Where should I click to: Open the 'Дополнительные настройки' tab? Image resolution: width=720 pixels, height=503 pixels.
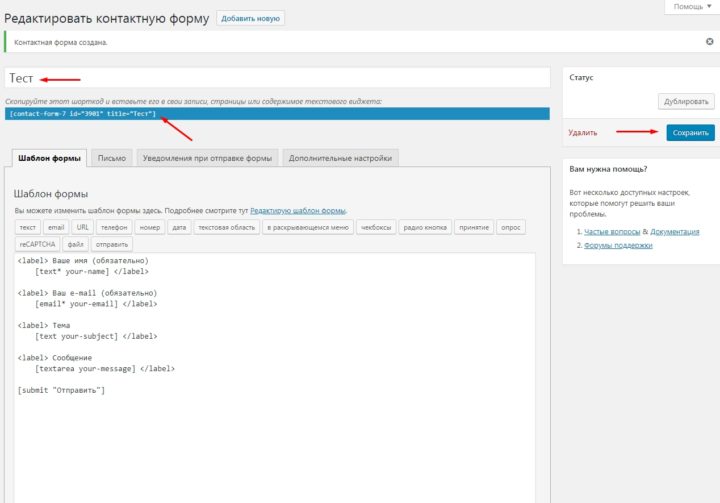click(x=340, y=158)
